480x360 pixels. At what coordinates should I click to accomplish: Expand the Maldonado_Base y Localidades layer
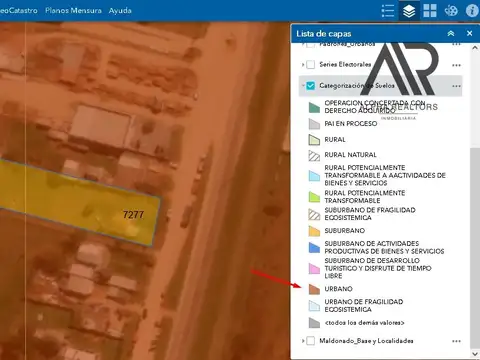303,341
